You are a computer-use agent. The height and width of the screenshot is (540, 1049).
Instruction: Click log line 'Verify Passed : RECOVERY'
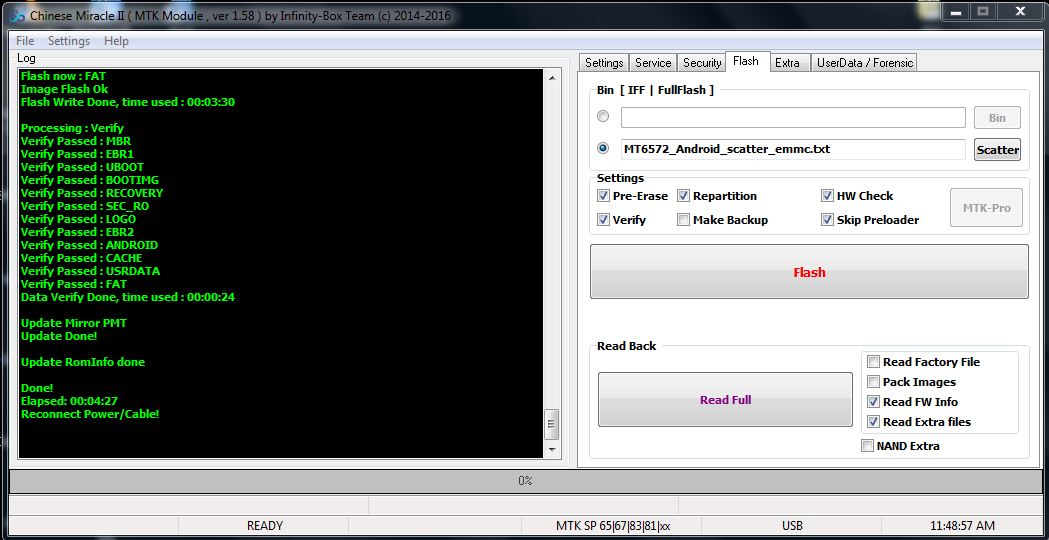tap(92, 193)
